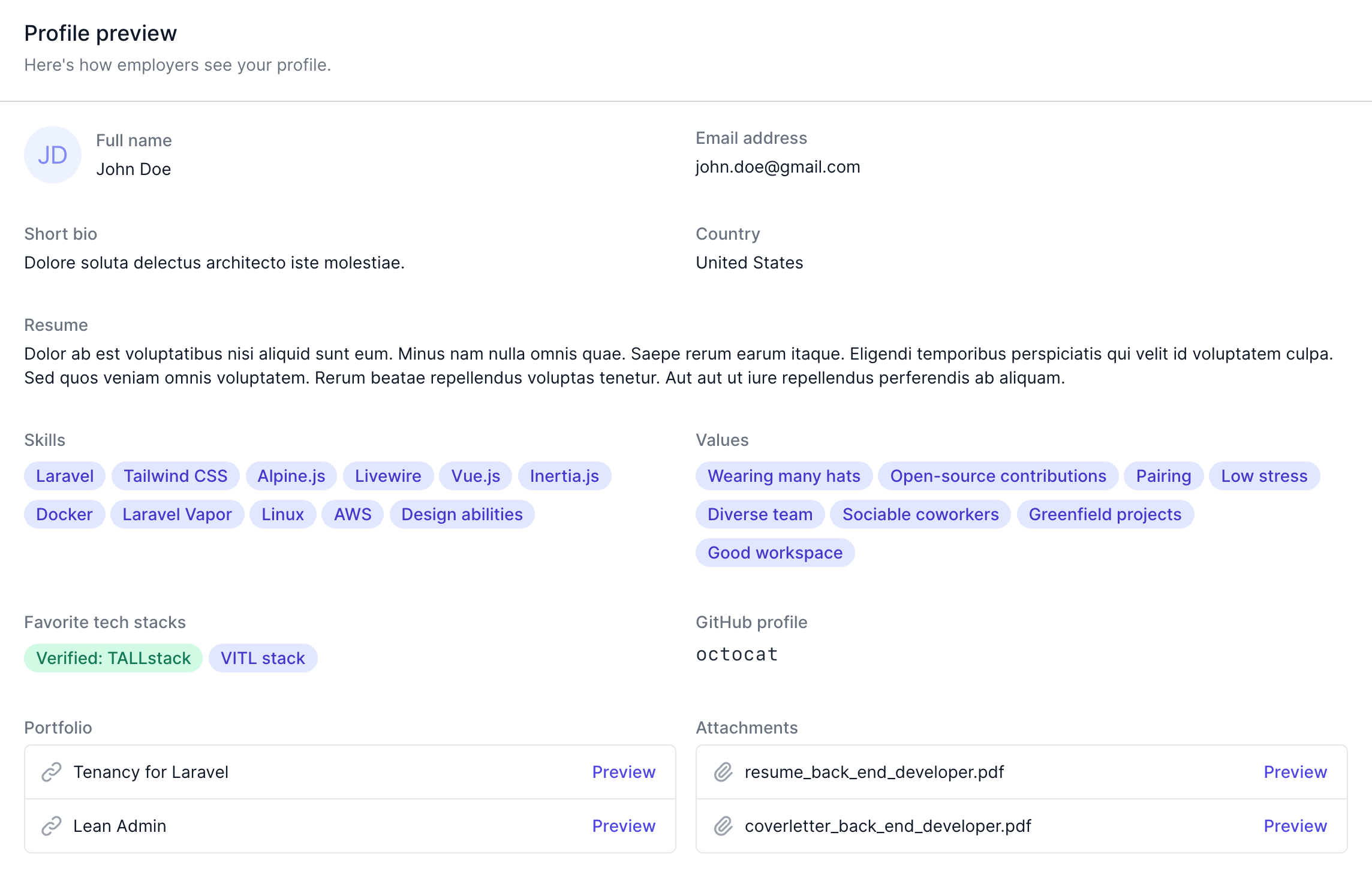Viewport: 1372px width, 875px height.
Task: Select the Laravel skill tag
Action: (x=65, y=476)
